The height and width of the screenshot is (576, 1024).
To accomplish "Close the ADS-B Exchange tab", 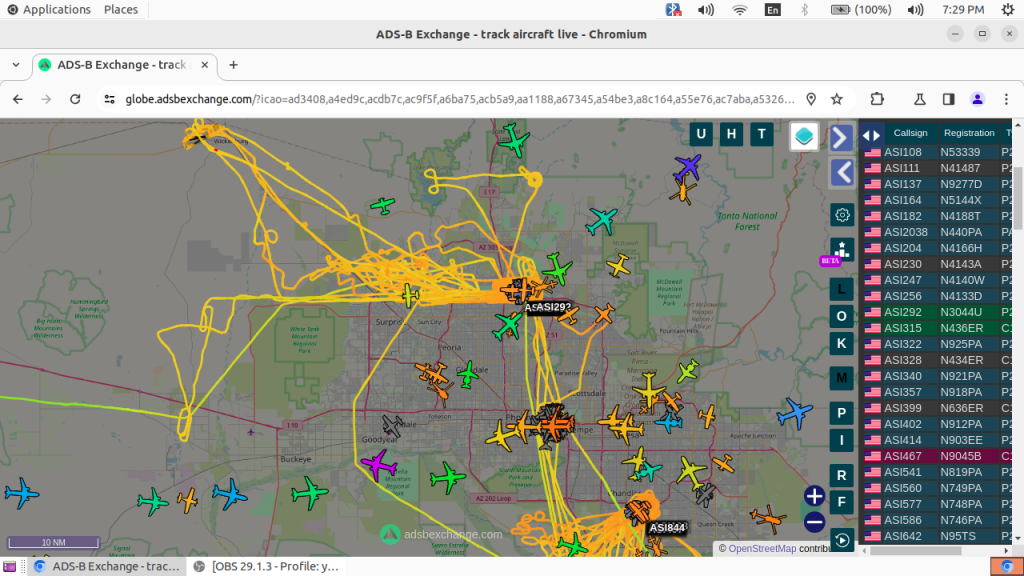I will coord(204,65).
